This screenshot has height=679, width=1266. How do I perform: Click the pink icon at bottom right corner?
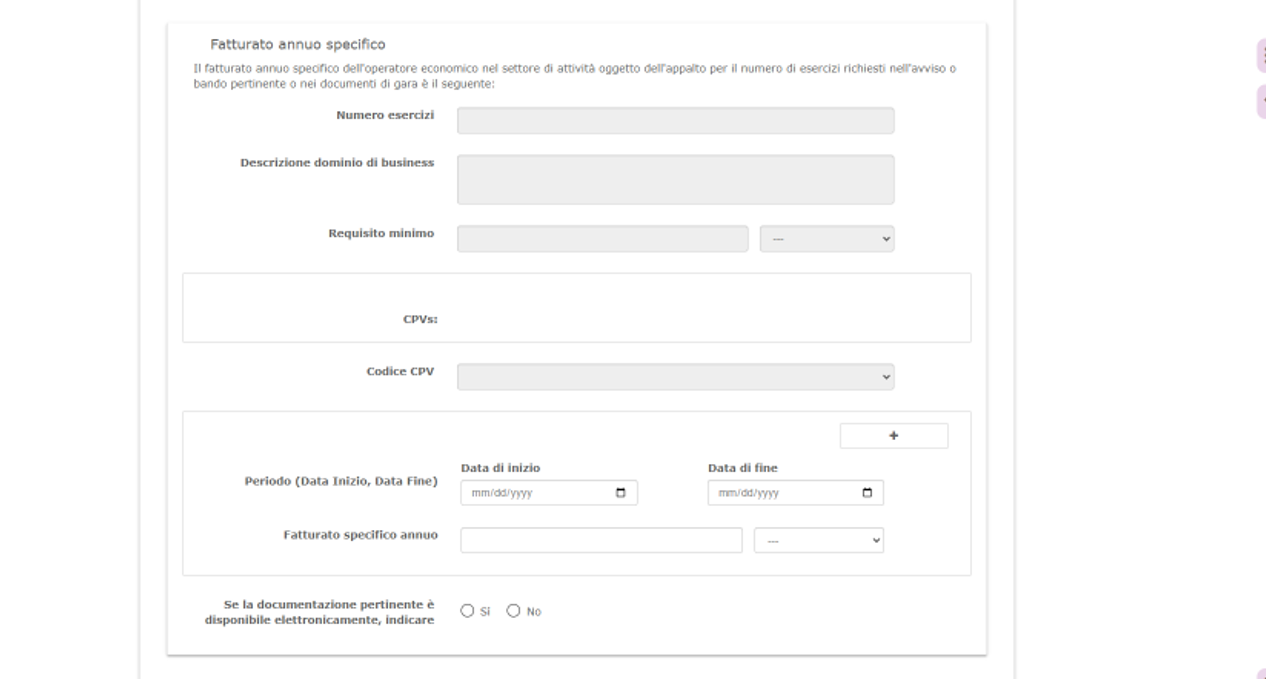pyautogui.click(x=1261, y=674)
